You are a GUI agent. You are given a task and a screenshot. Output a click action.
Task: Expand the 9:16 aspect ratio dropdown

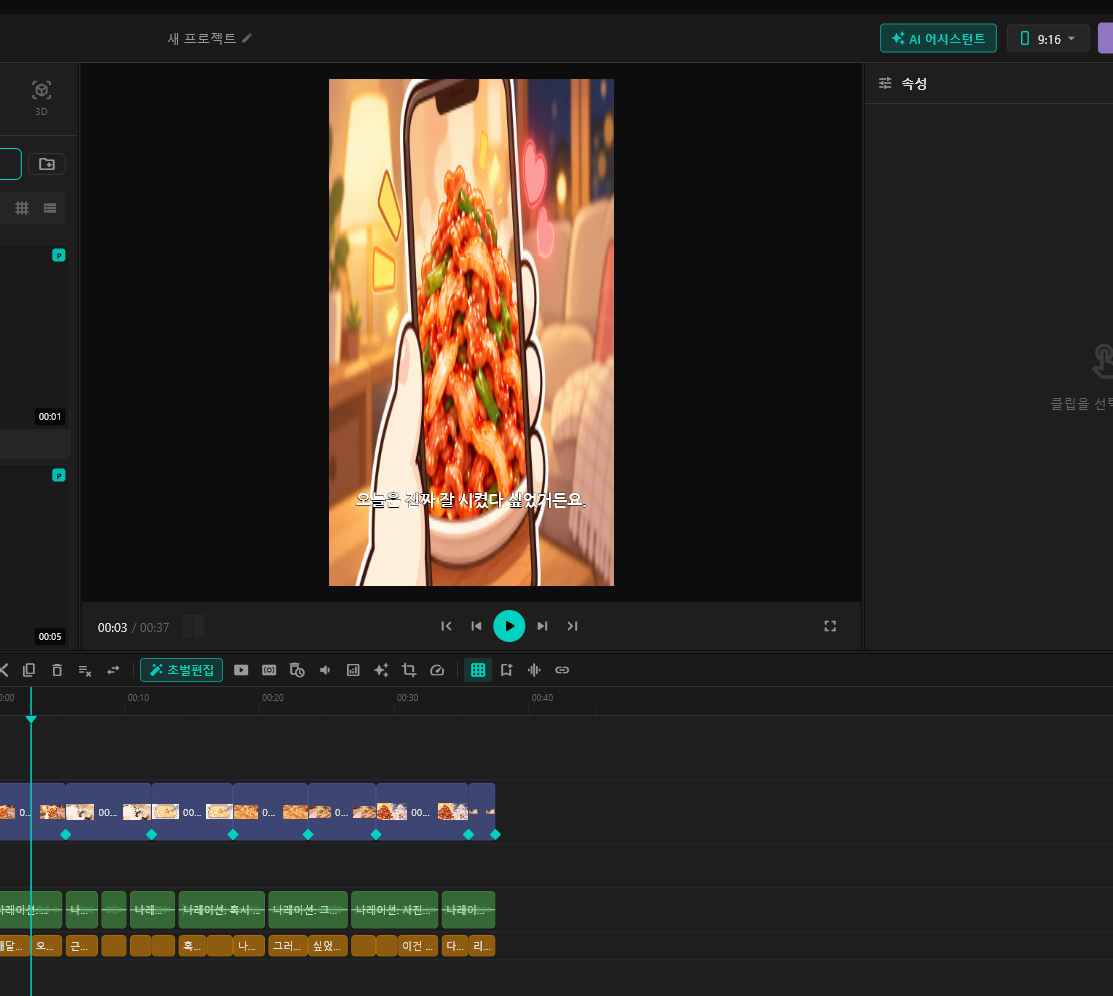click(1048, 38)
